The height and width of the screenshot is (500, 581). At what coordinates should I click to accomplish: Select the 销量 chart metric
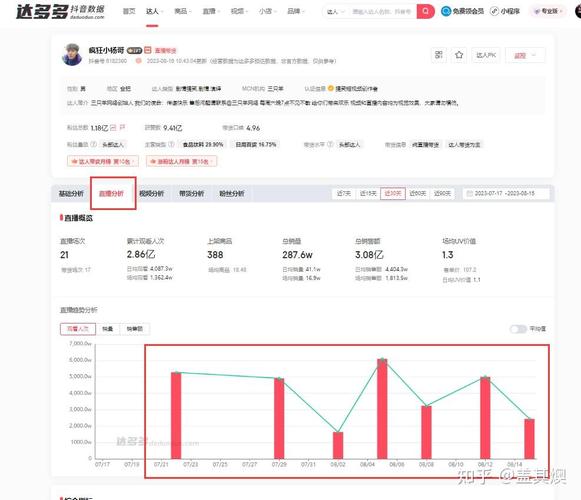pos(107,329)
